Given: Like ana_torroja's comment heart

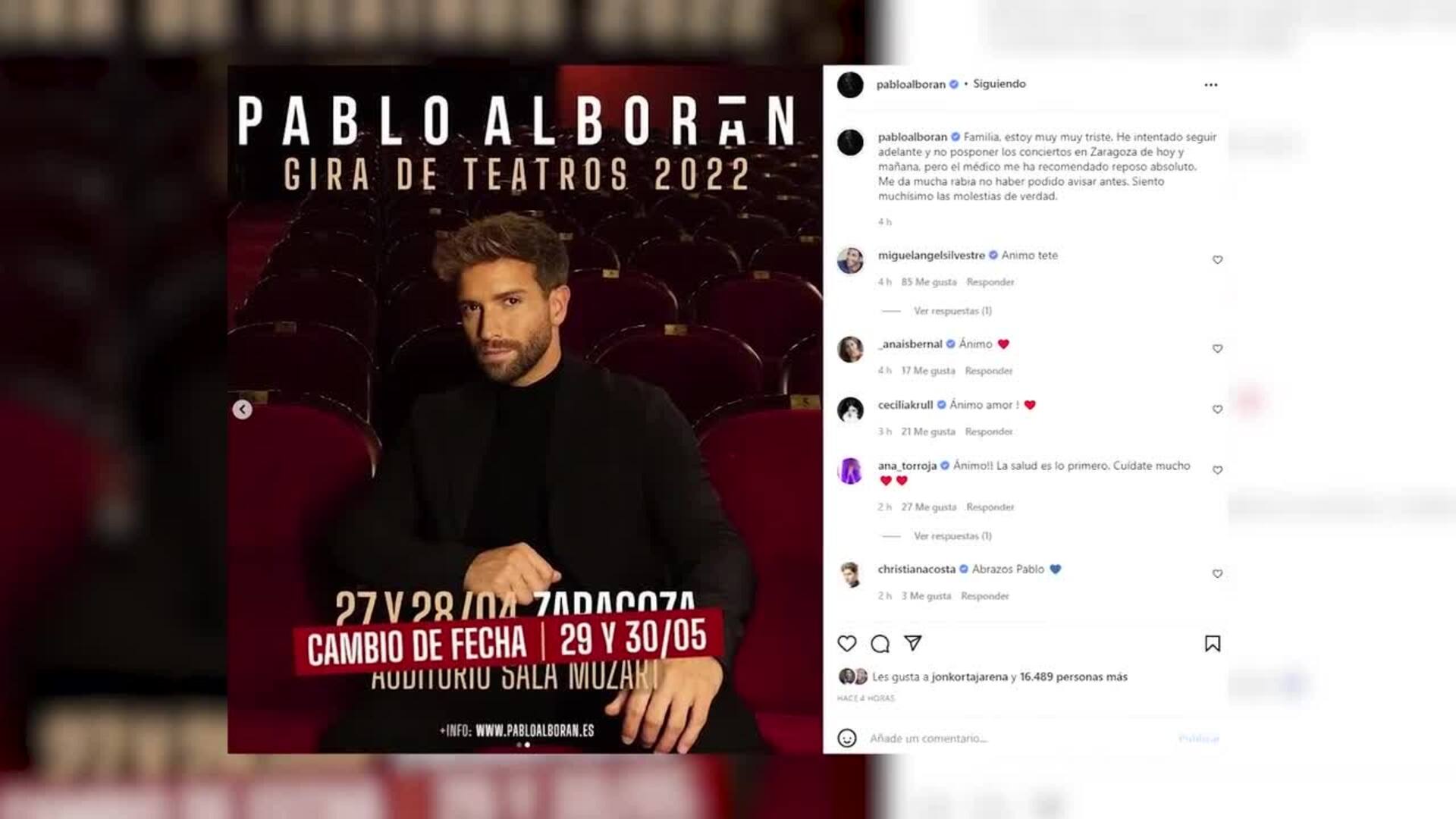Looking at the screenshot, I should tap(1217, 470).
